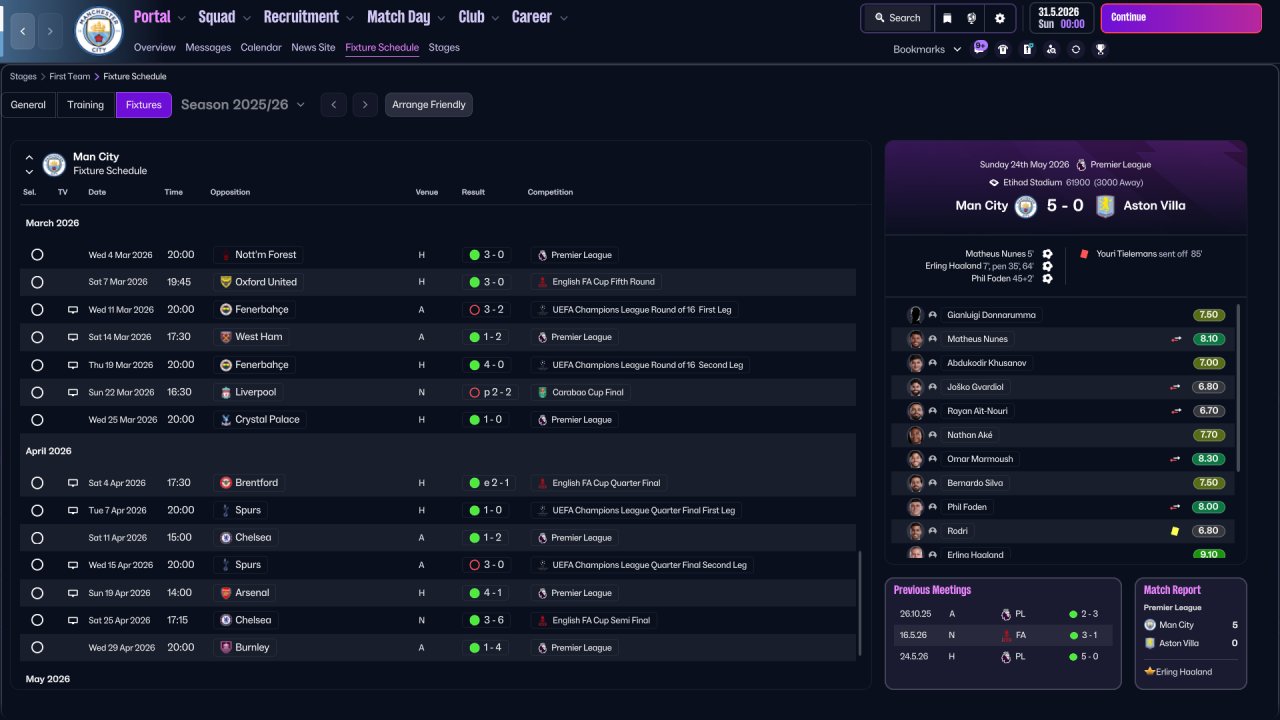Go to the next season with the right arrow
The image size is (1280, 720).
[365, 105]
